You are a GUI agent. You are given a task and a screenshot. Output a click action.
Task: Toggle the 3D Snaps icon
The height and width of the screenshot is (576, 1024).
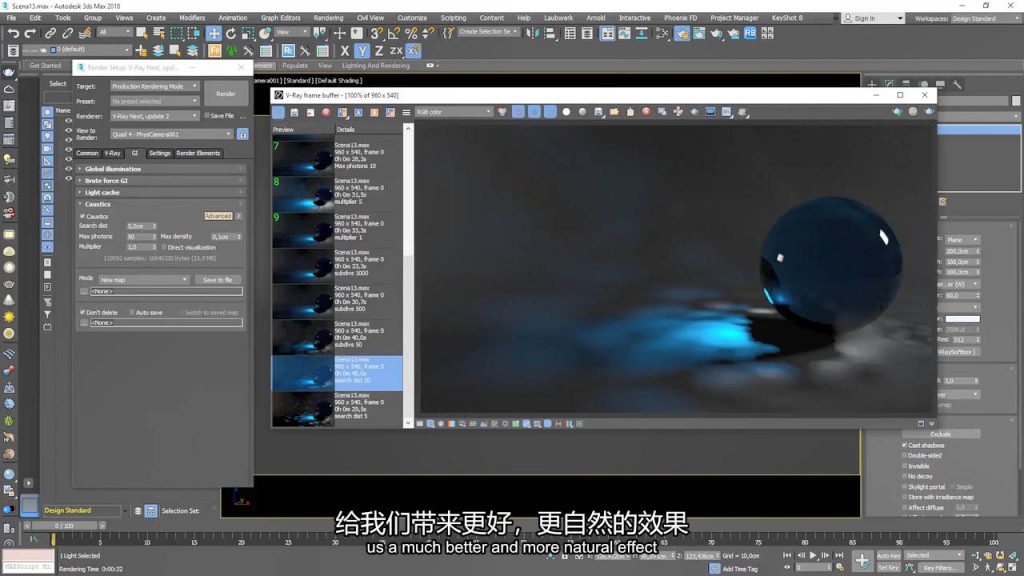376,33
